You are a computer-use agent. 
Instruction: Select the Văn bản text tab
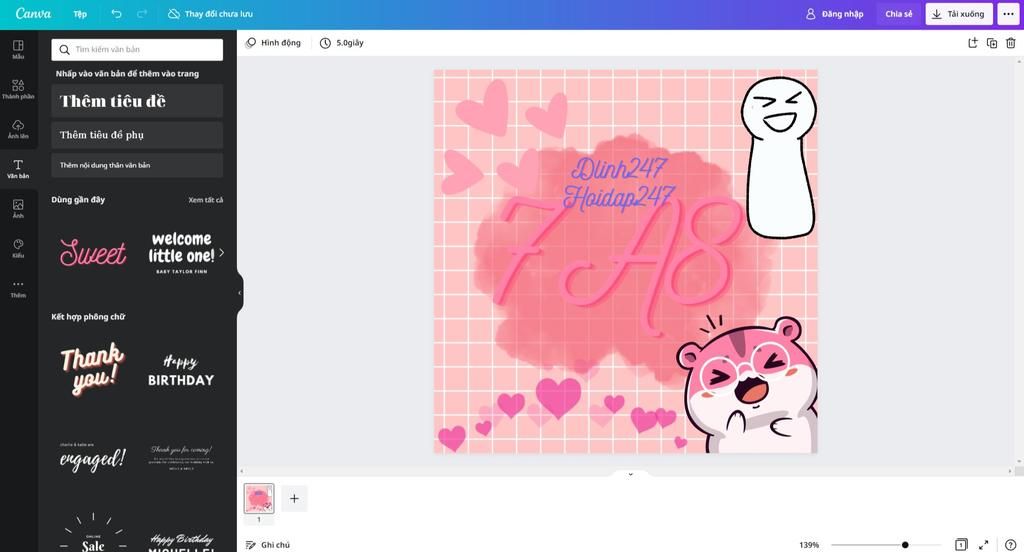(18, 169)
